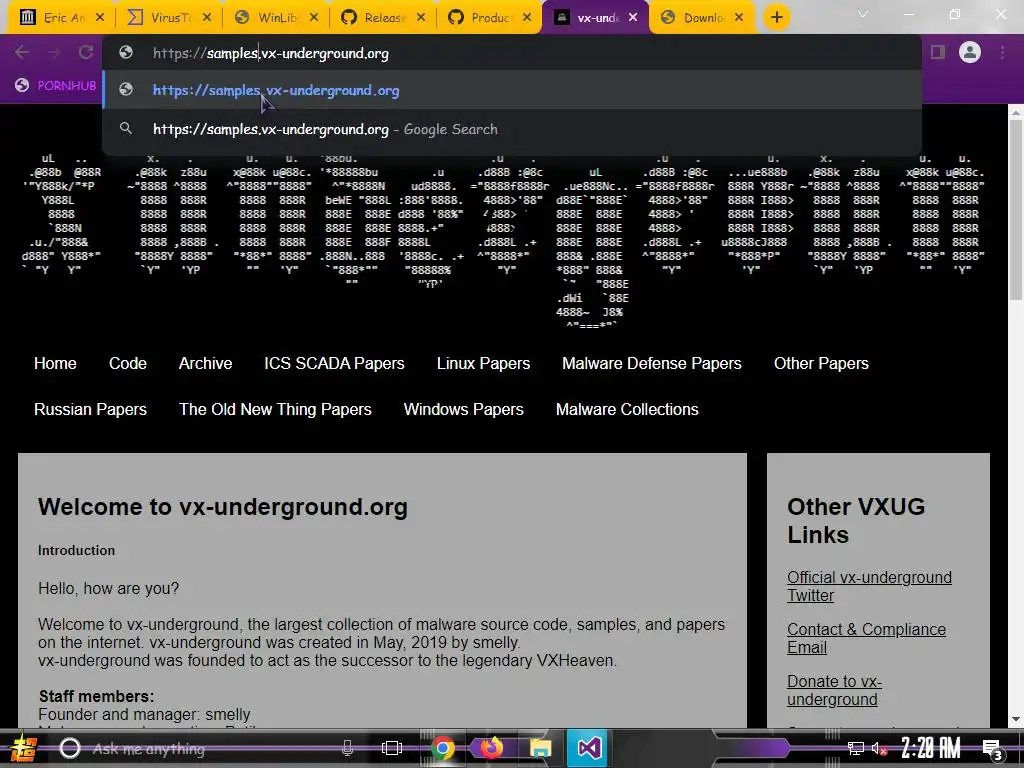Click the Cortana circle icon
The image size is (1024, 768).
[70, 748]
